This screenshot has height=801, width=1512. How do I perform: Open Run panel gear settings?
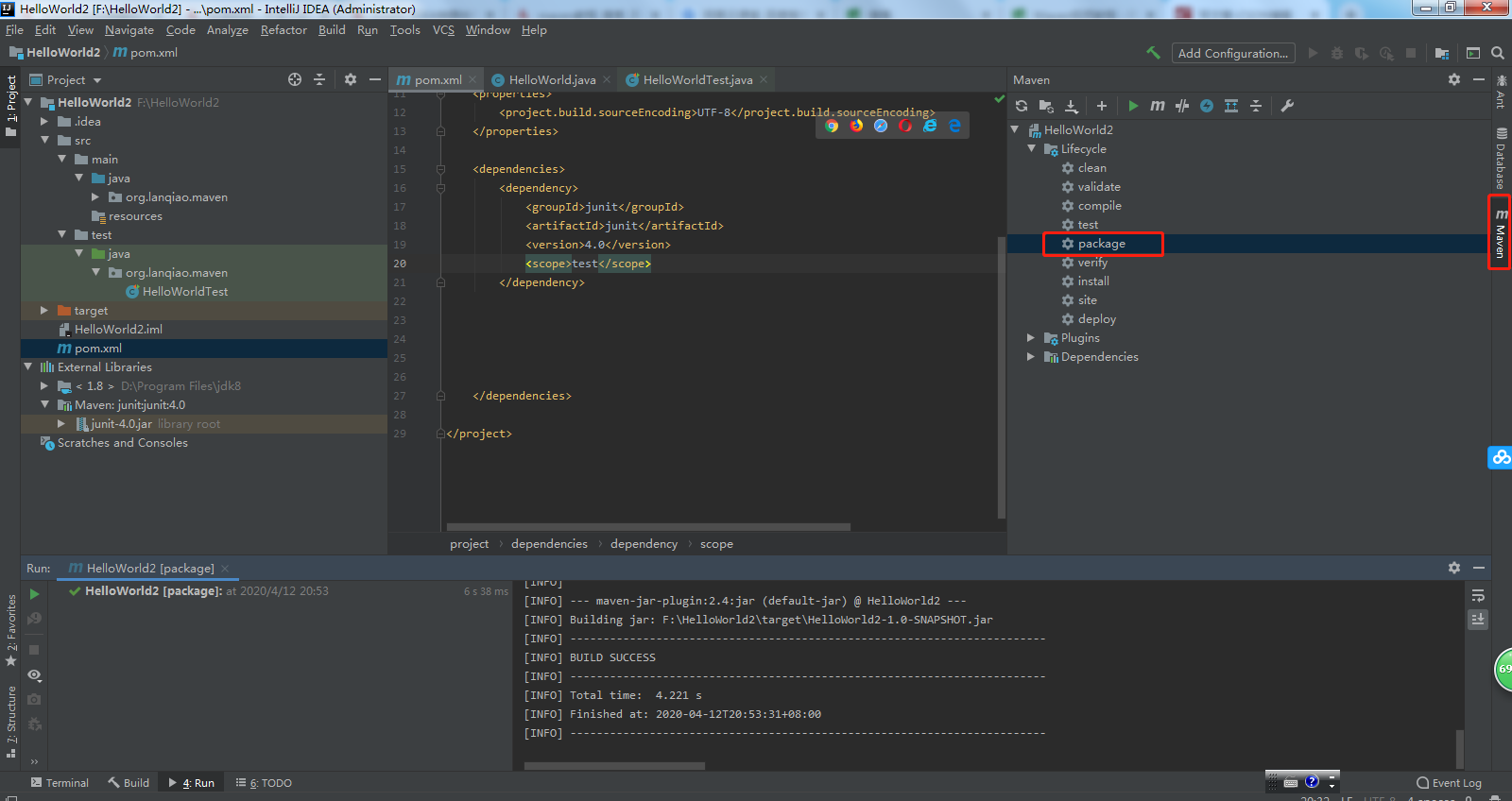tap(1454, 568)
